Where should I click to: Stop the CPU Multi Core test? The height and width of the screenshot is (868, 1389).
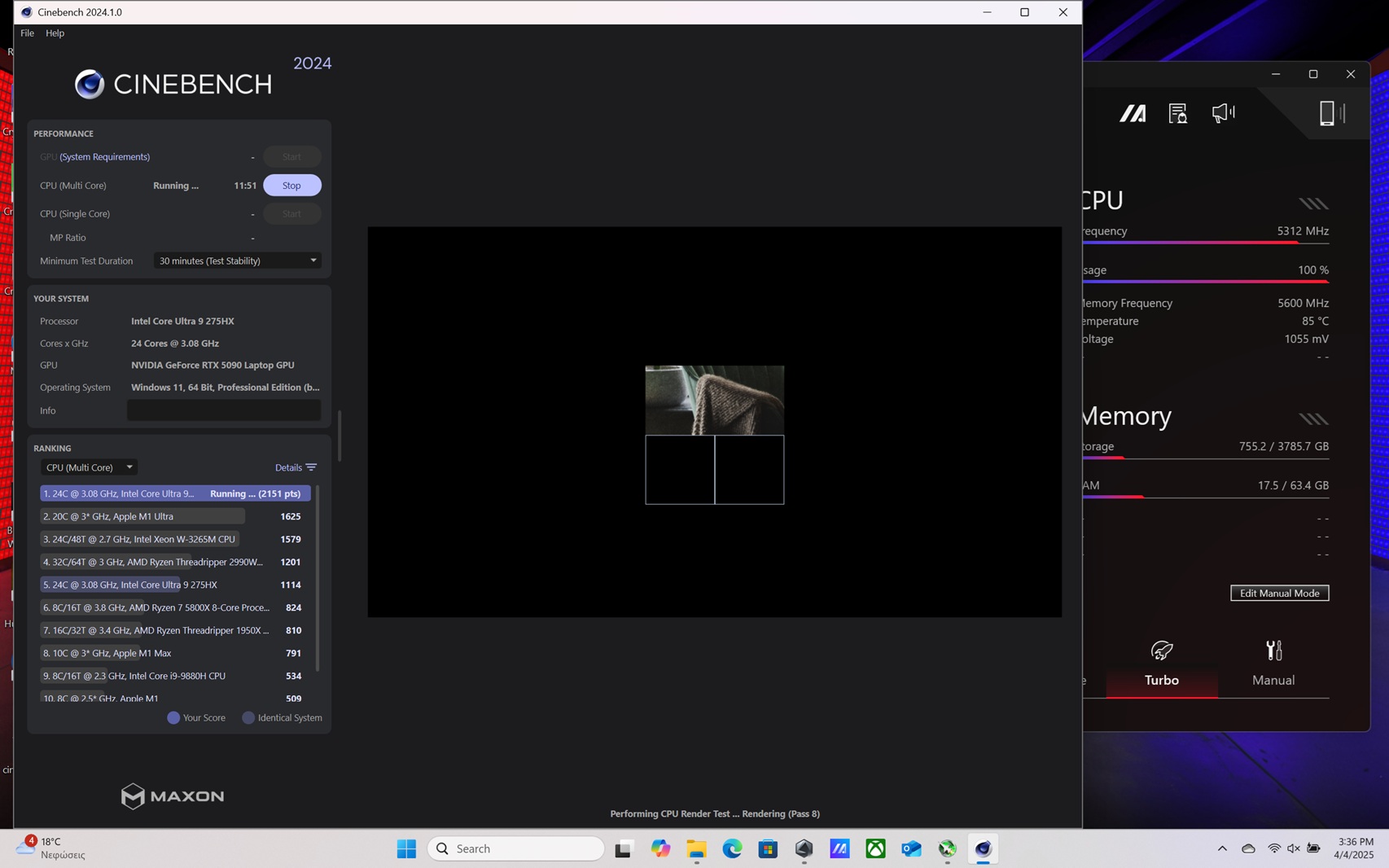coord(291,186)
